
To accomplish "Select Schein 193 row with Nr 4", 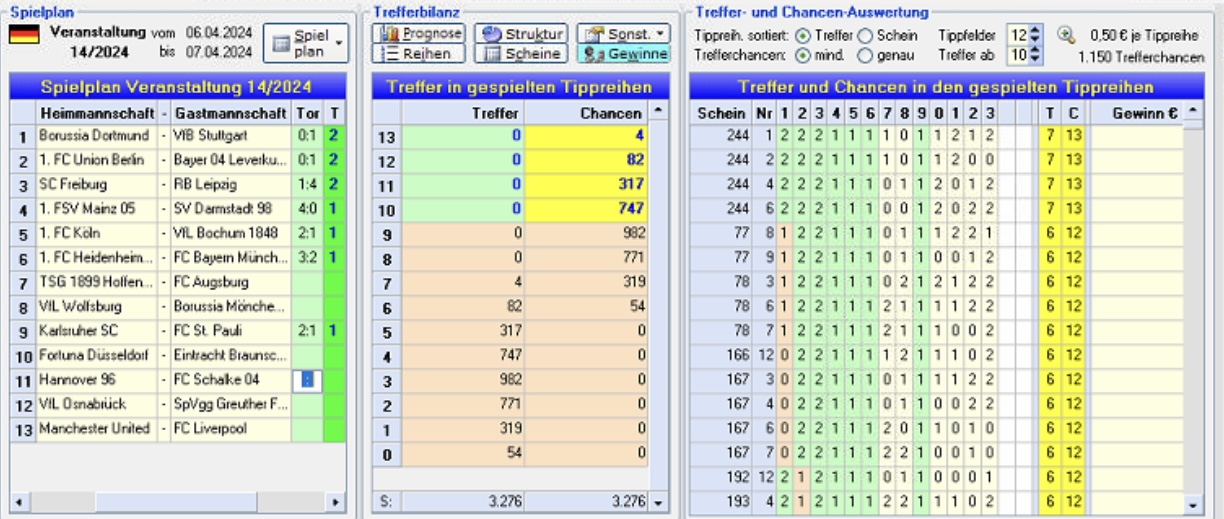I will (x=937, y=500).
